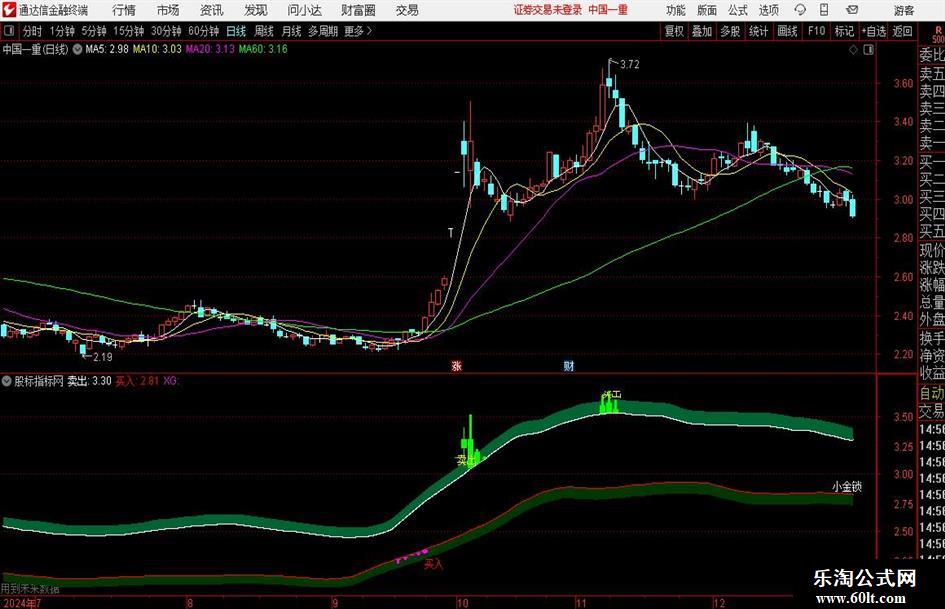Open the 财富圈 menu
This screenshot has height=609, width=945.
pos(358,10)
